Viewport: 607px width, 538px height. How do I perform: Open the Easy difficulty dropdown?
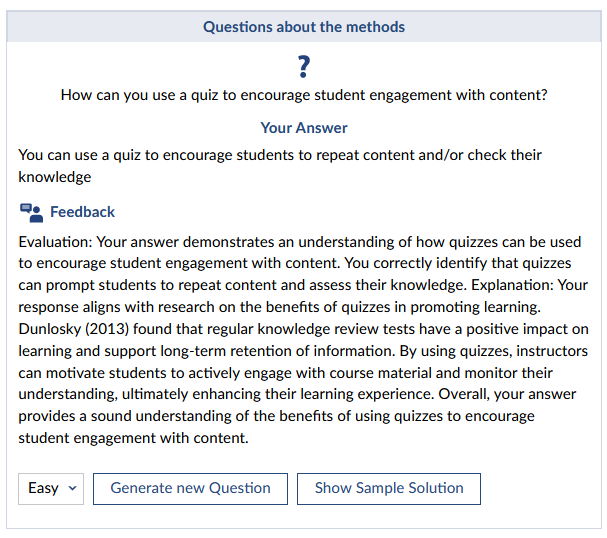[x=51, y=488]
